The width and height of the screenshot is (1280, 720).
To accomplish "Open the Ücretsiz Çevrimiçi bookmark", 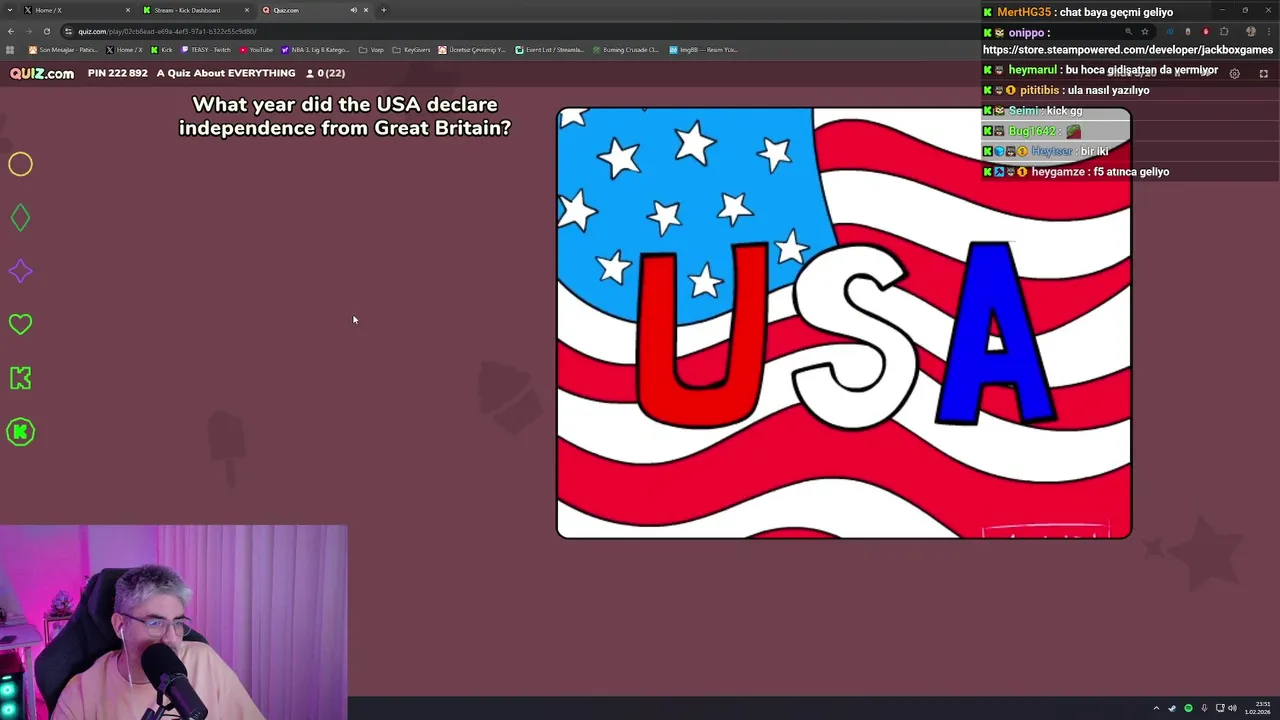I will pos(472,50).
